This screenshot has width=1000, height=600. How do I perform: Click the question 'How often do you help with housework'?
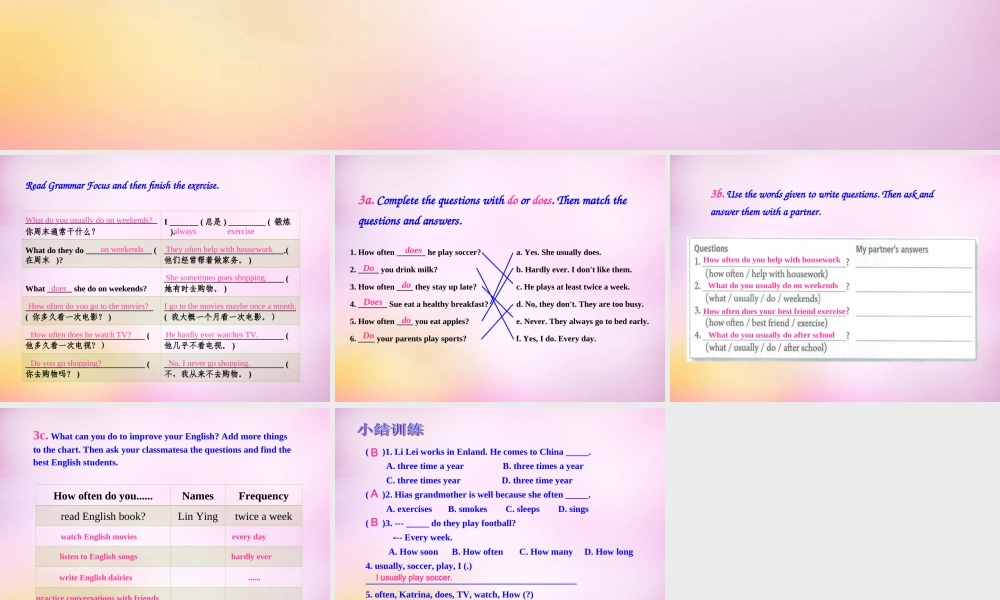click(772, 259)
